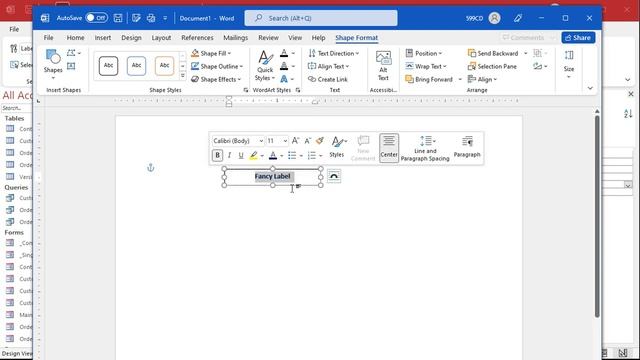
Task: Open Paragraph settings in mini toolbar
Action: (467, 147)
